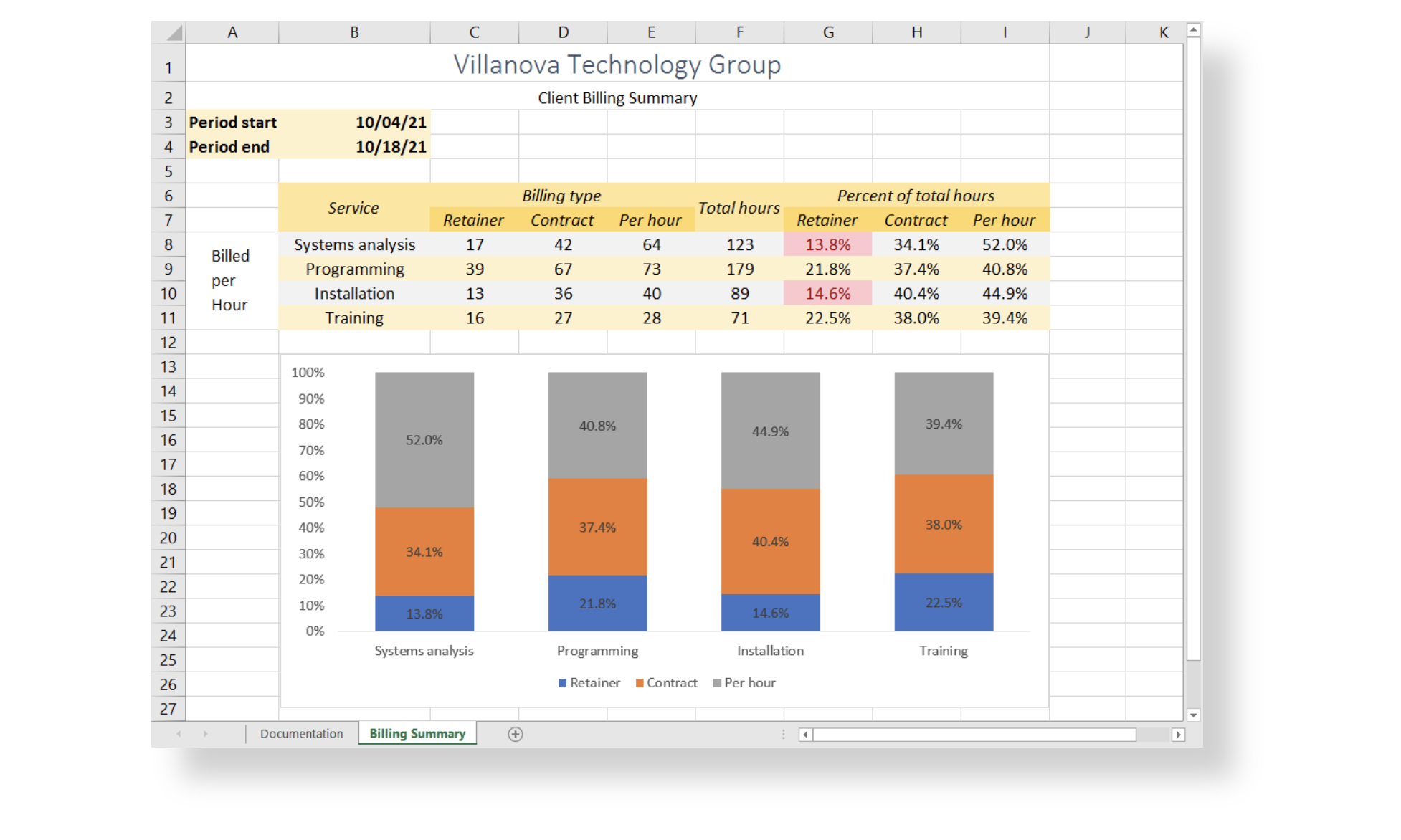Select highlighted 13.8% Retainer cell
The width and height of the screenshot is (1401, 840).
[x=827, y=245]
